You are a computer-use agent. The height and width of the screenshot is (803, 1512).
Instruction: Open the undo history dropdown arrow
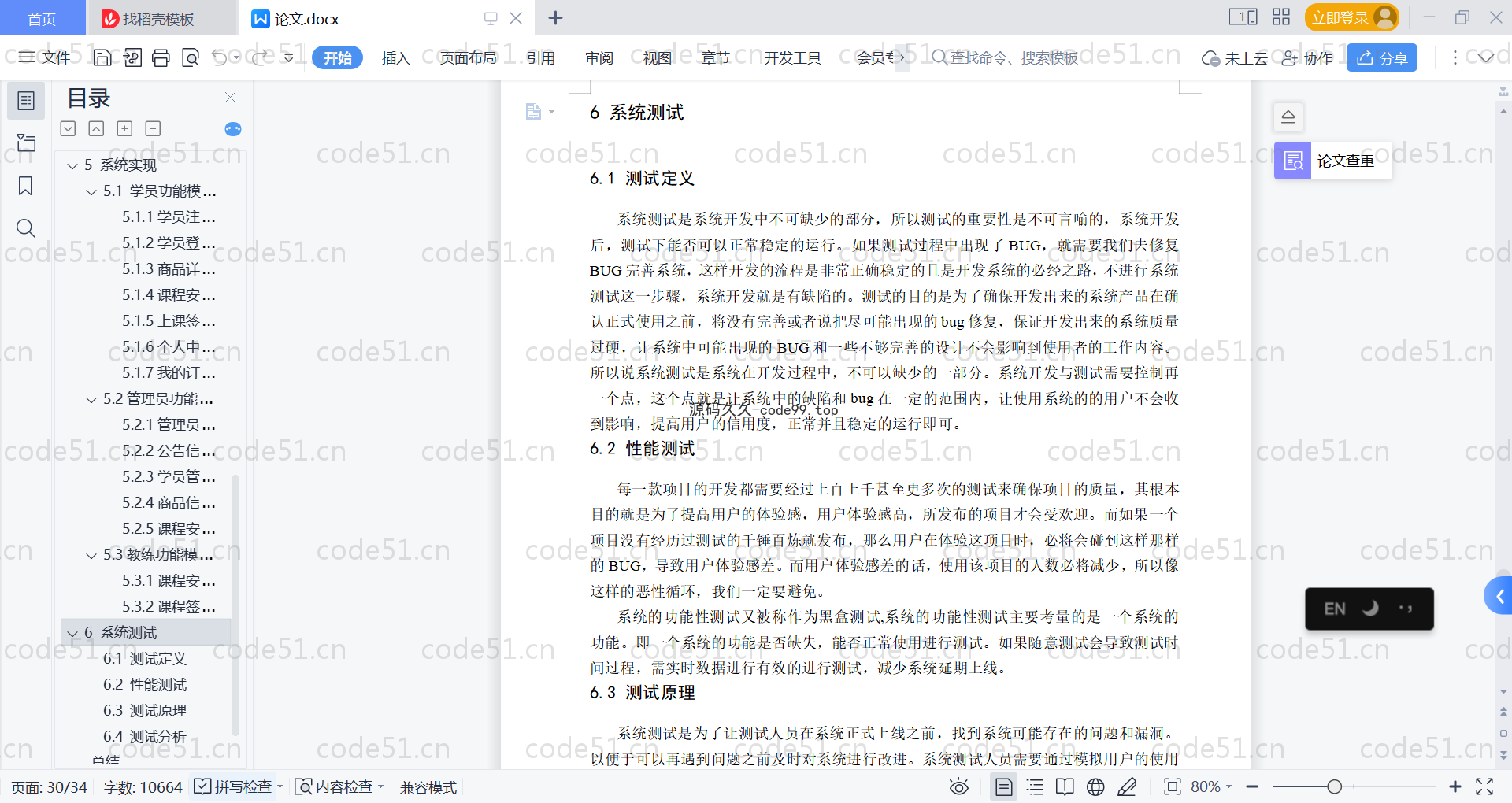click(236, 57)
